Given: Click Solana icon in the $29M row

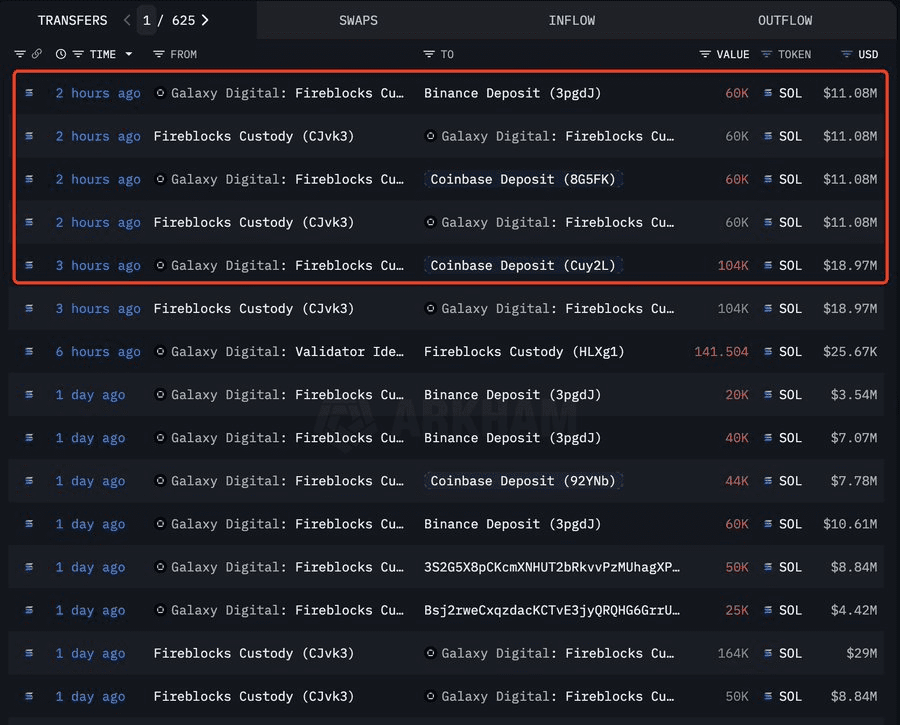Looking at the screenshot, I should point(768,653).
